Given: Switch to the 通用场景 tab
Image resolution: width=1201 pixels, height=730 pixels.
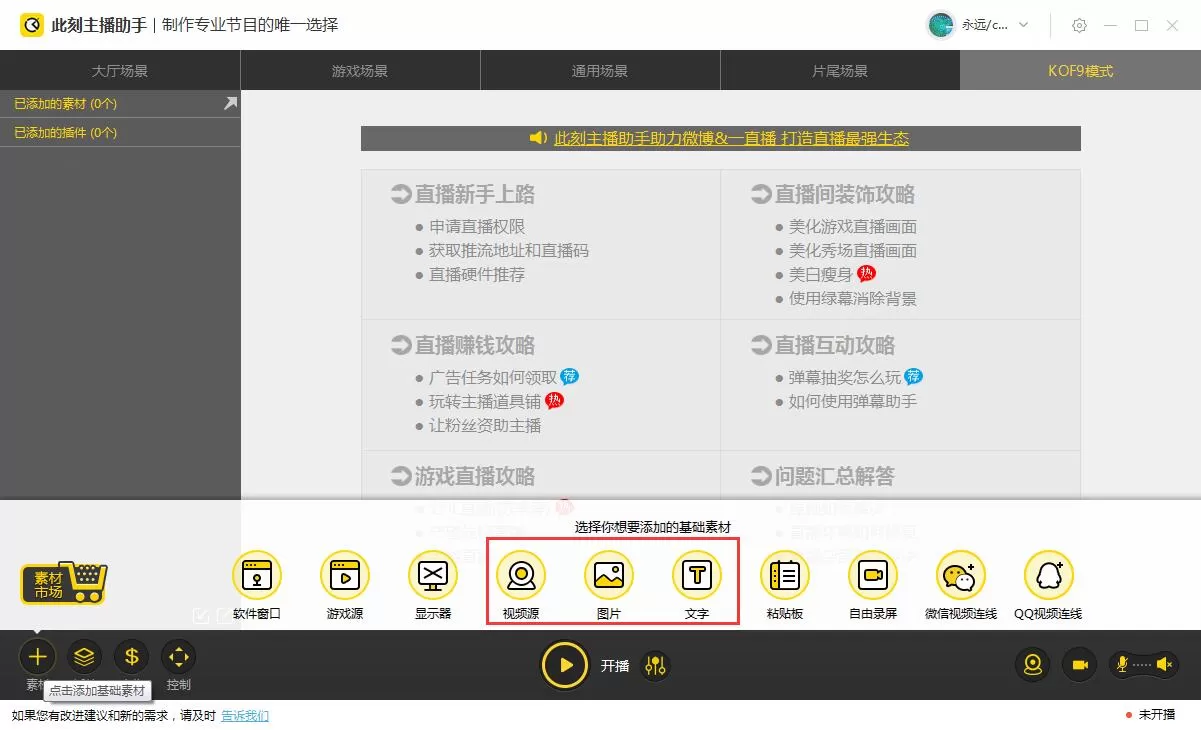Looking at the screenshot, I should click(x=600, y=71).
